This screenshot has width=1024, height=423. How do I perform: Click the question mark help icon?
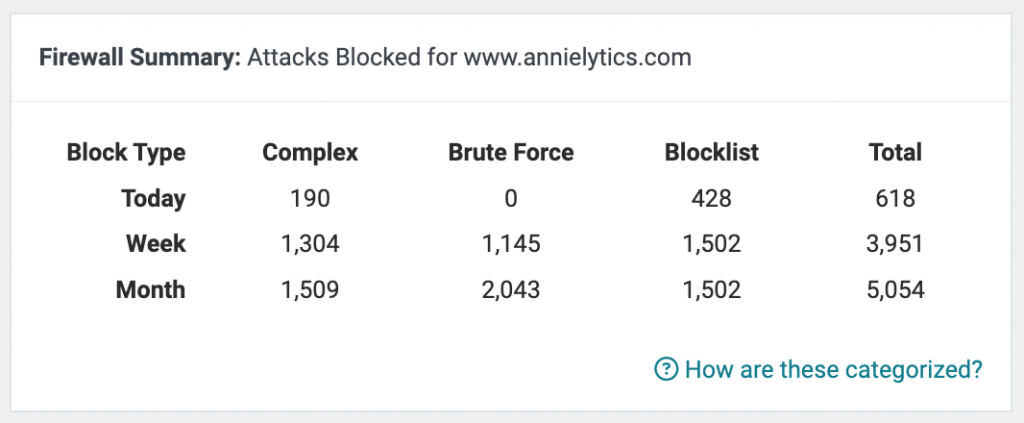pos(665,369)
